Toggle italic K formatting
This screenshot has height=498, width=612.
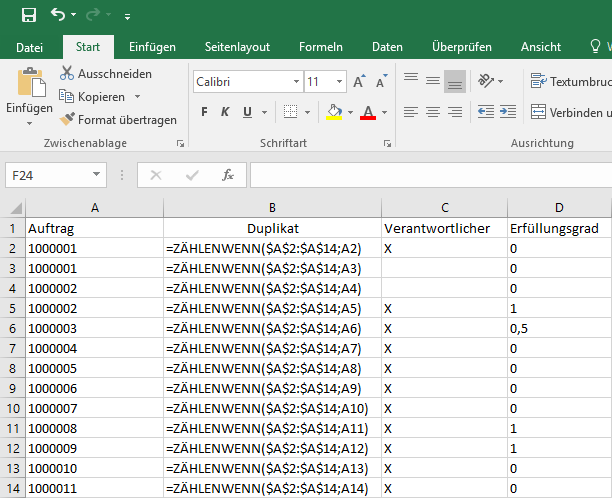coord(225,112)
